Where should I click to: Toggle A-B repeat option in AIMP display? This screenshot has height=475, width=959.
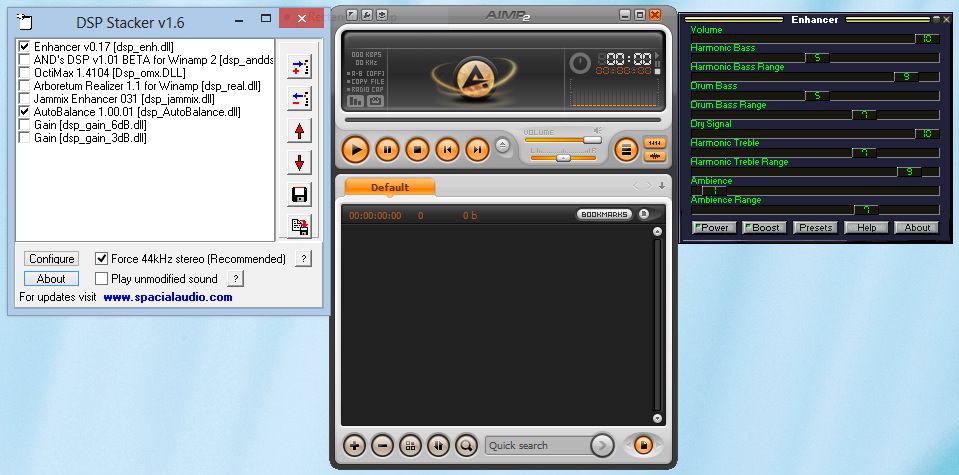(x=368, y=73)
